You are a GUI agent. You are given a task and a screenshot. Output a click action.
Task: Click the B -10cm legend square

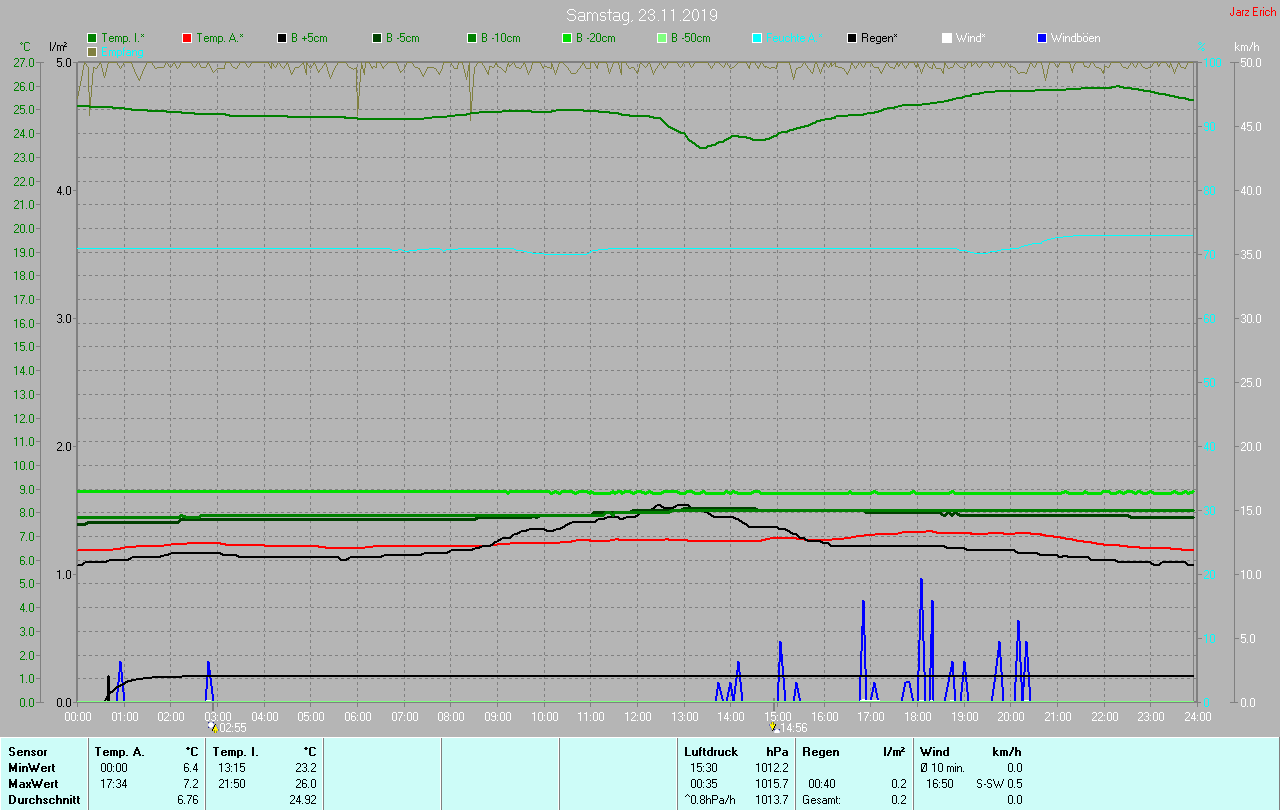click(x=472, y=38)
